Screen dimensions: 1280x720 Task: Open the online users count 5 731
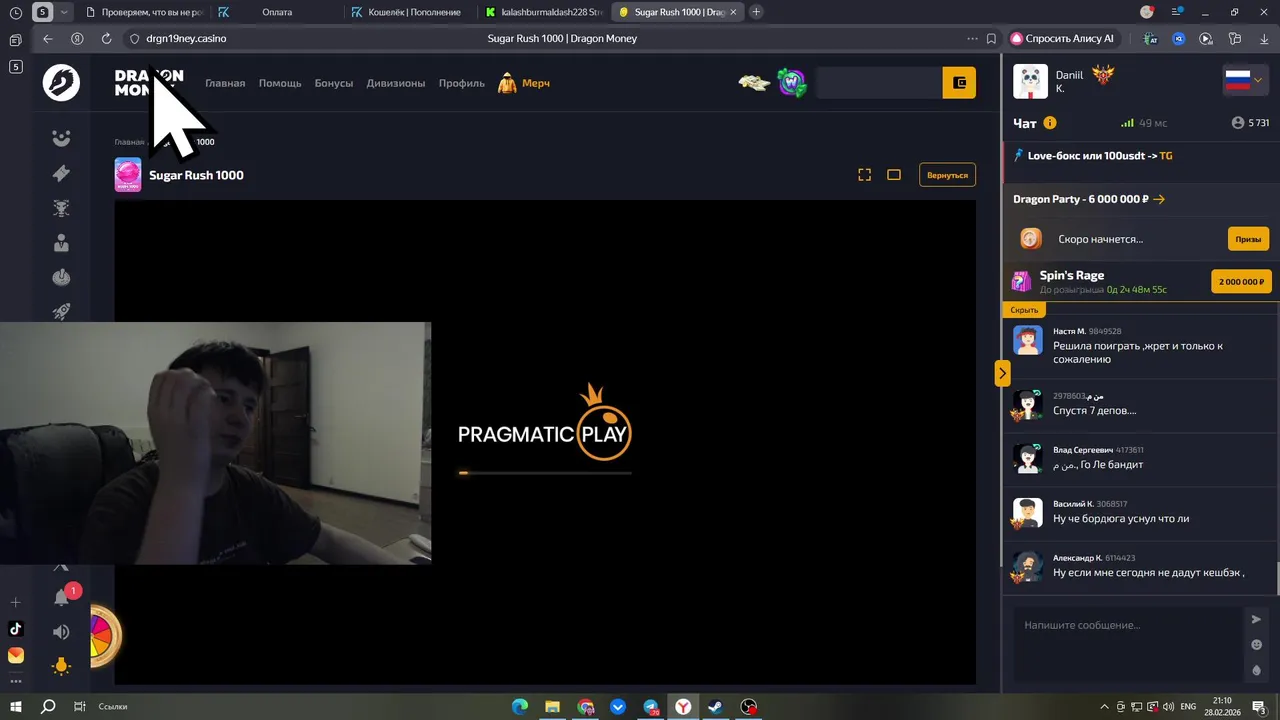point(1251,123)
